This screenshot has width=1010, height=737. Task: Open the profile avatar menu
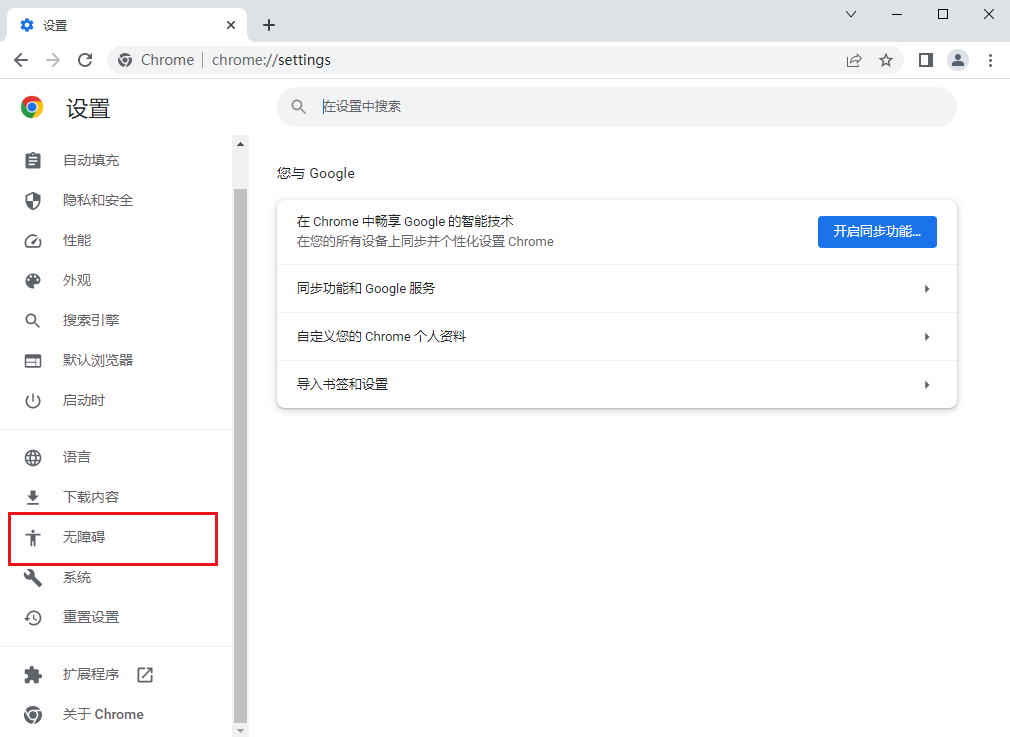tap(958, 60)
